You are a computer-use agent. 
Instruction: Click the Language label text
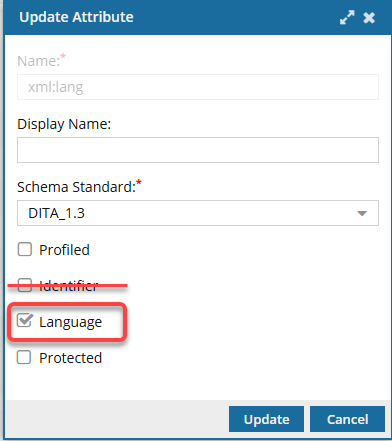click(71, 322)
